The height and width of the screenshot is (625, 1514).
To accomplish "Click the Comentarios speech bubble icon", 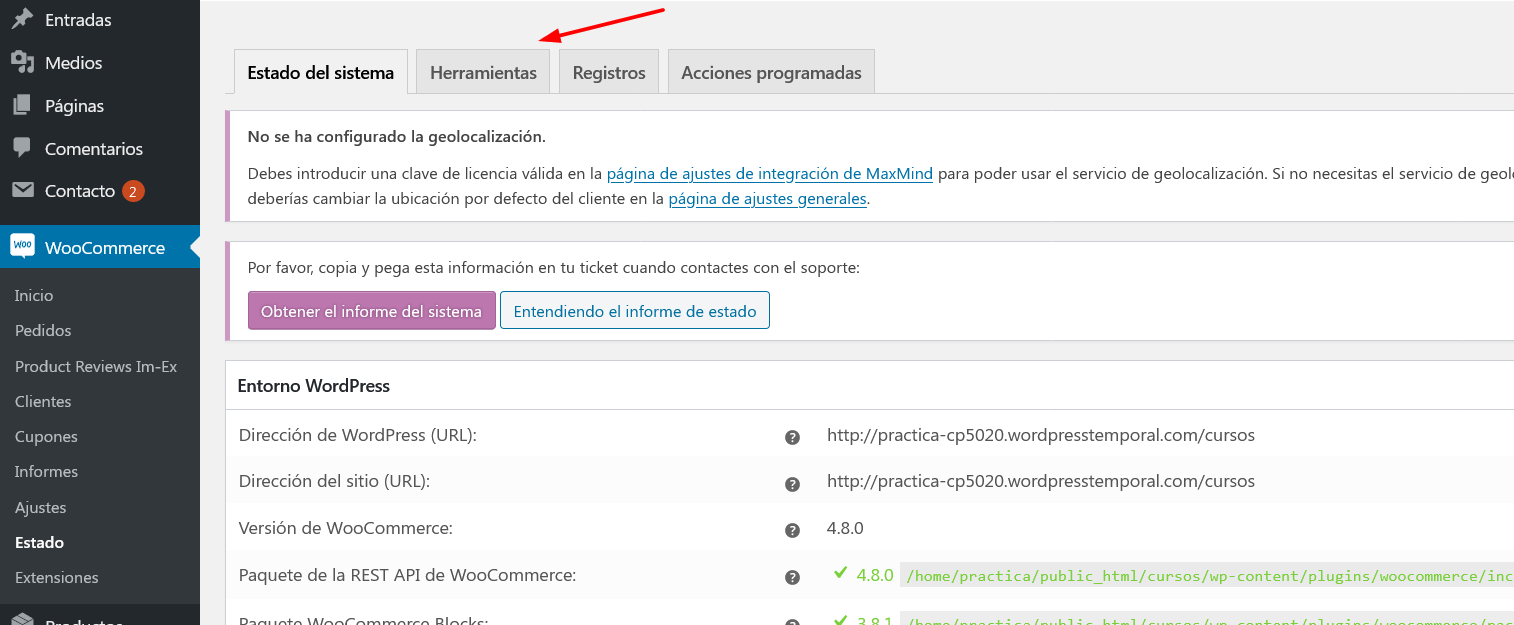I will [x=22, y=148].
